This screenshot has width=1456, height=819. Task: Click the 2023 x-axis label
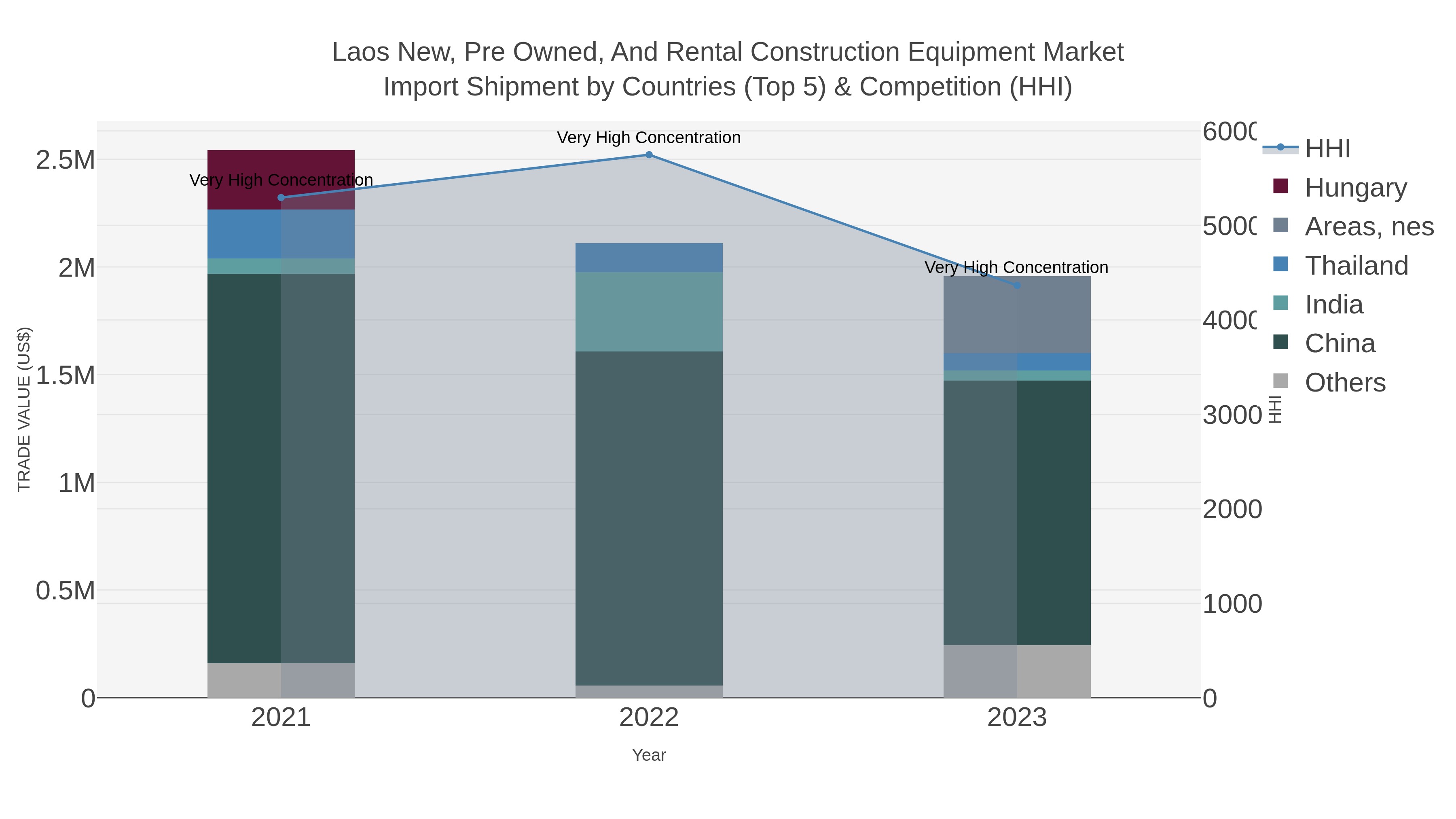click(1017, 718)
